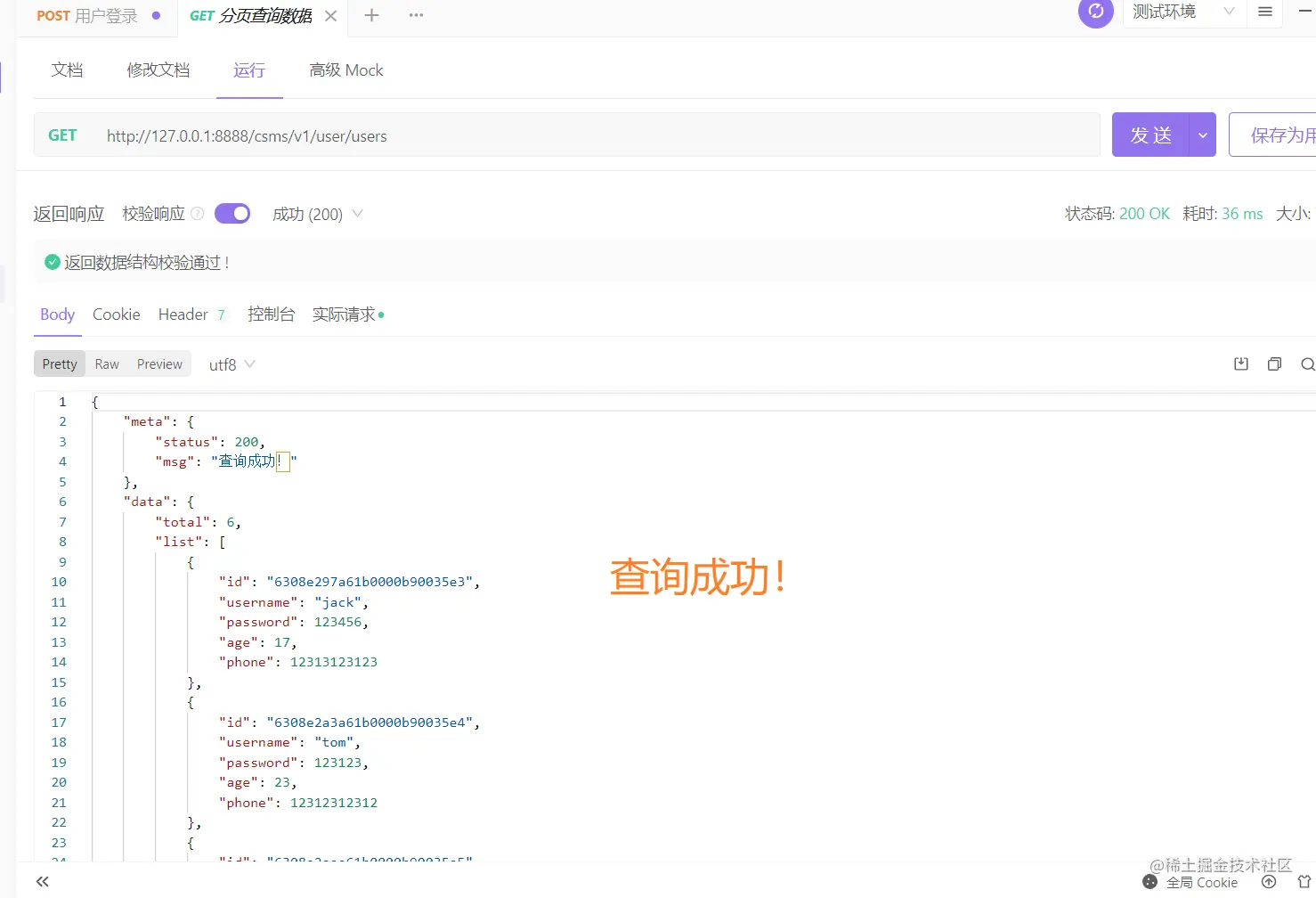Screen dimensions: 1316x898
Task: Click the 全局 Cookie link
Action: pyautogui.click(x=1202, y=882)
